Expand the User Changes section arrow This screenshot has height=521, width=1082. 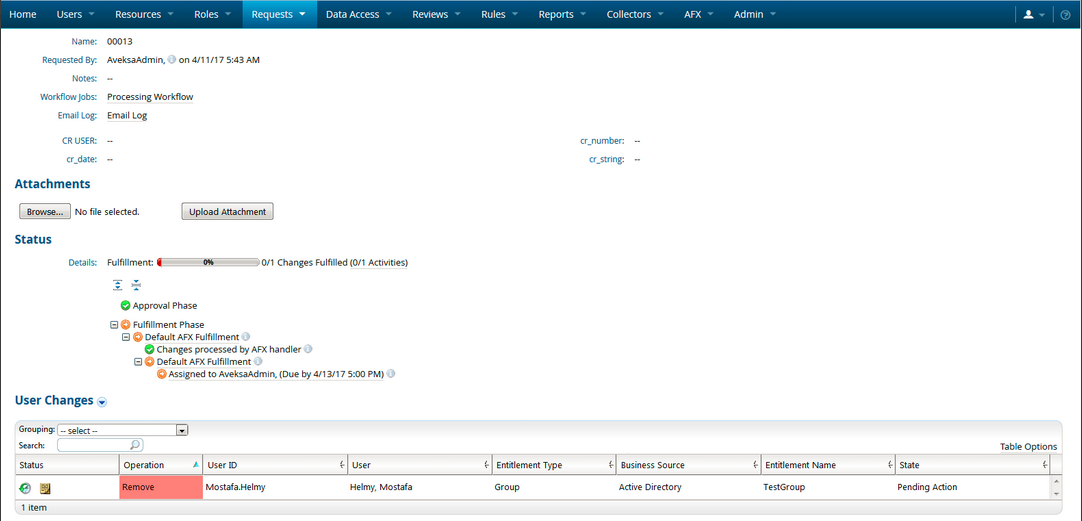(102, 402)
